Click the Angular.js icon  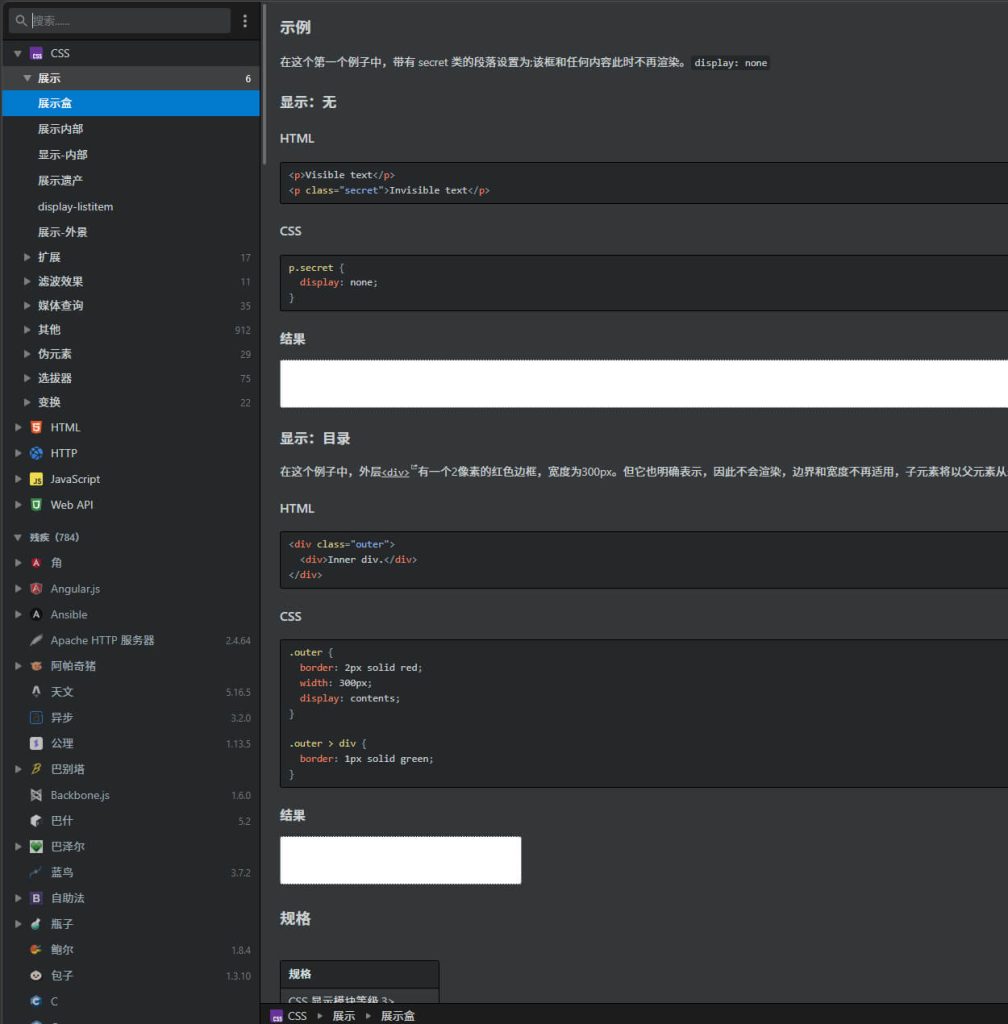pos(36,589)
